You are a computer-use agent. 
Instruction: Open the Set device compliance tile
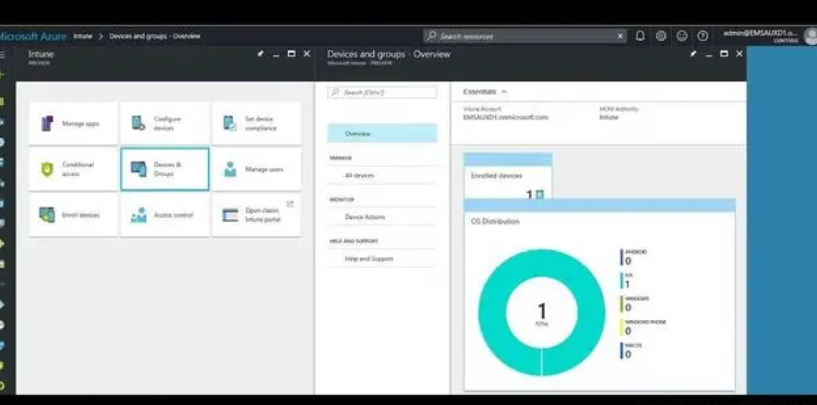(x=256, y=124)
